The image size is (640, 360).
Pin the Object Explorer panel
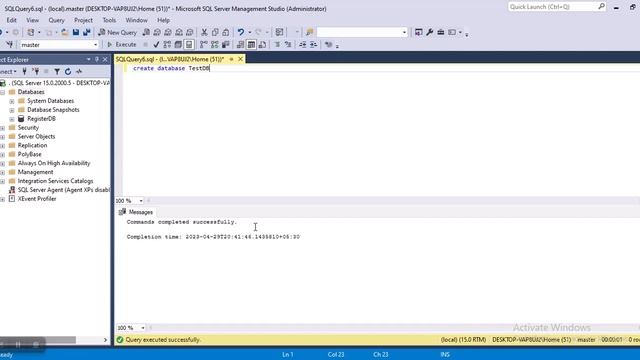coord(97,60)
